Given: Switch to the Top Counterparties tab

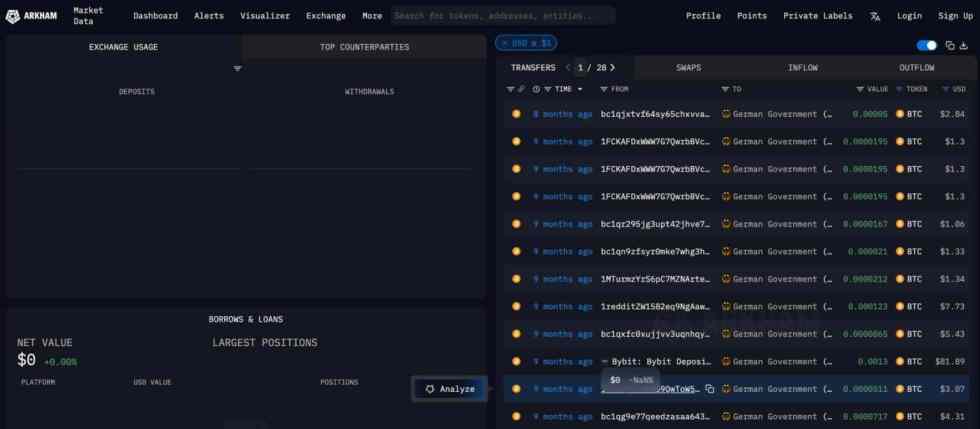Looking at the screenshot, I should pos(364,47).
